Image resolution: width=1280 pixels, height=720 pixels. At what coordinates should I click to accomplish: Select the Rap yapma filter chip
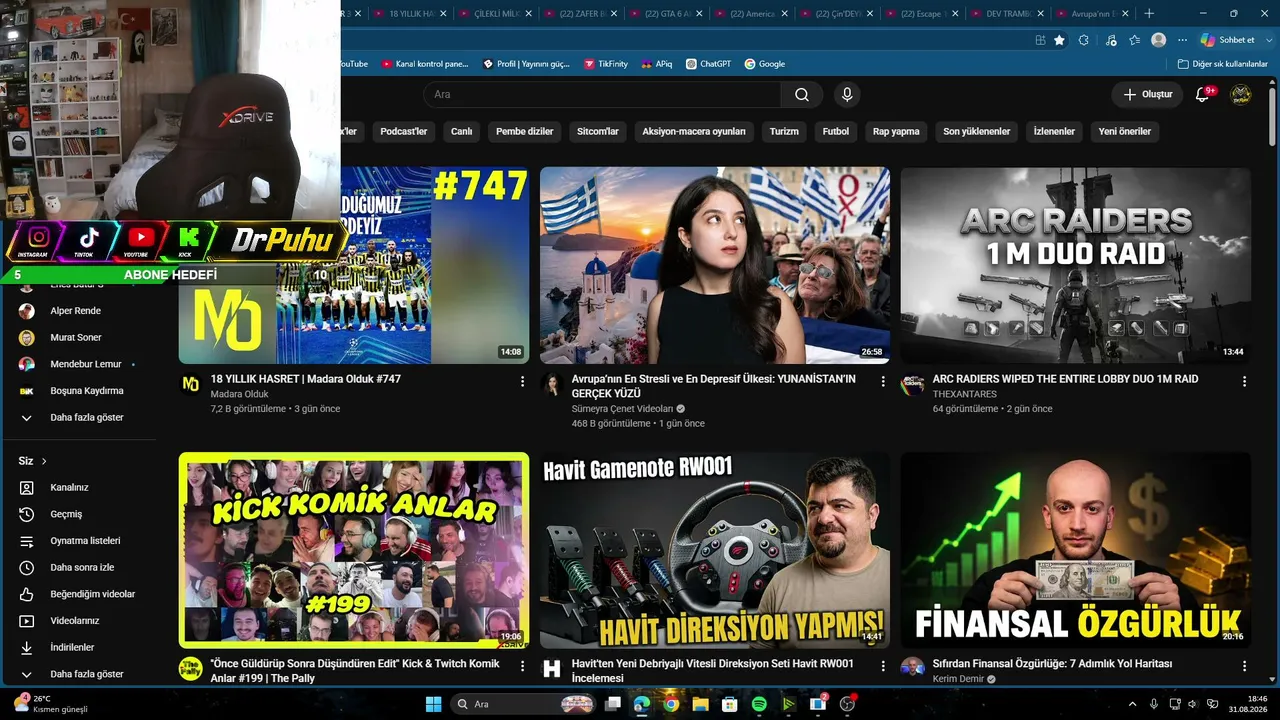tap(896, 131)
